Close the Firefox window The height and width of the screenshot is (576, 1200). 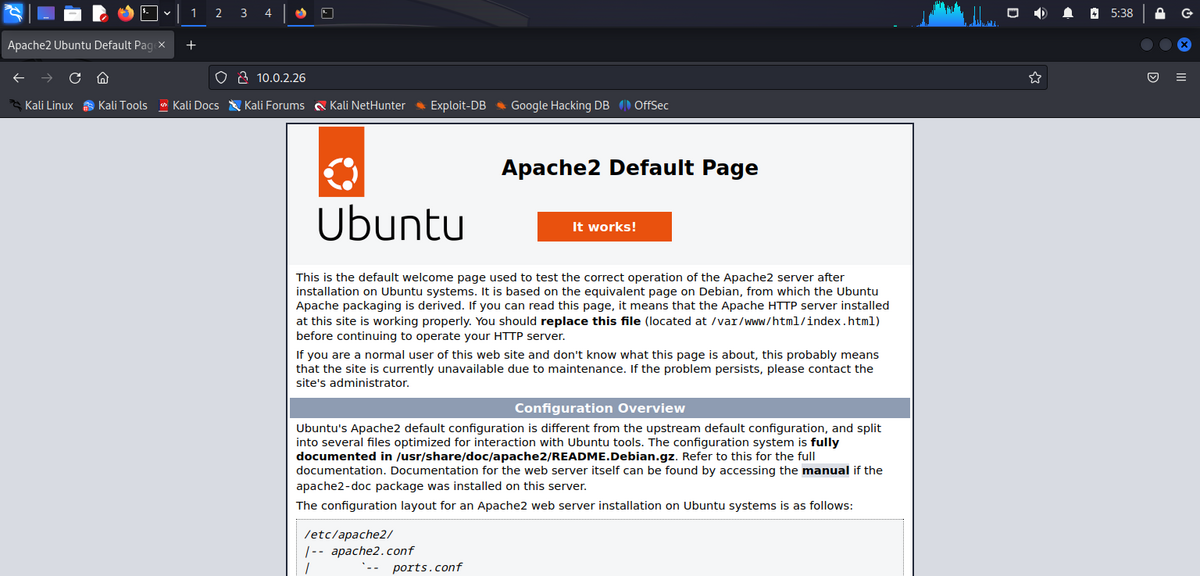tap(1184, 45)
